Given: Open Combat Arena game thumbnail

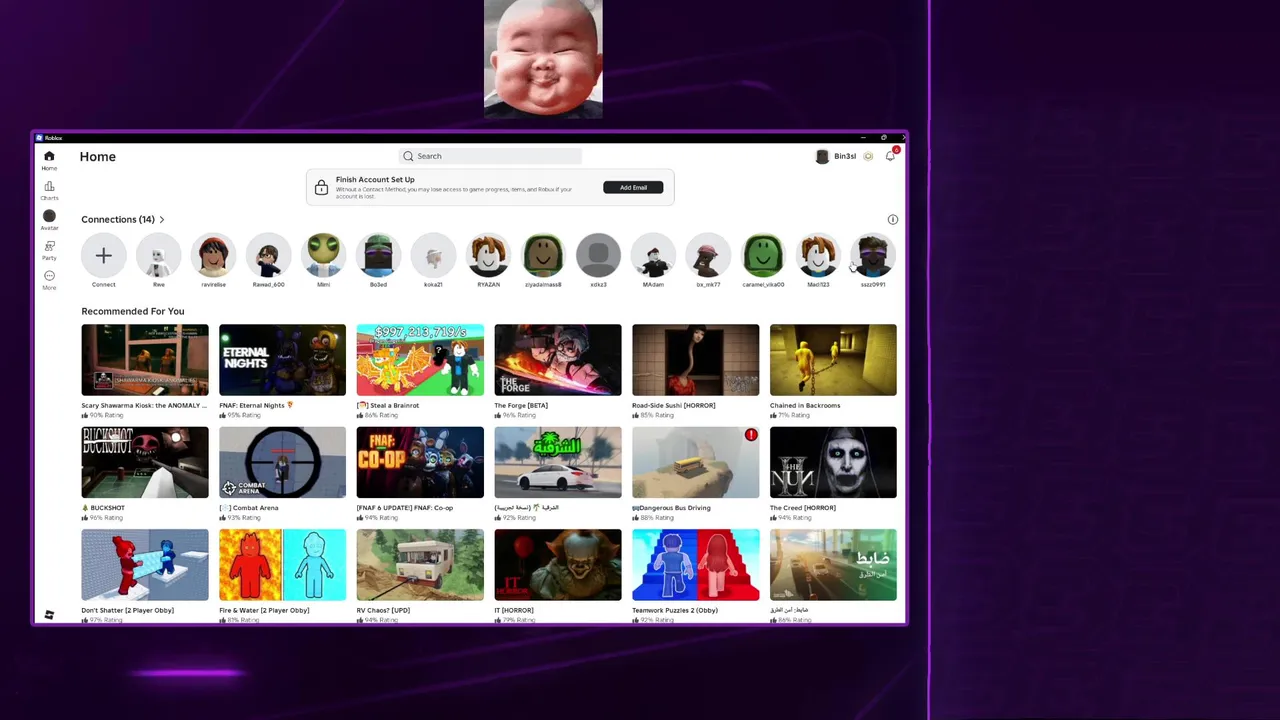Looking at the screenshot, I should 282,462.
